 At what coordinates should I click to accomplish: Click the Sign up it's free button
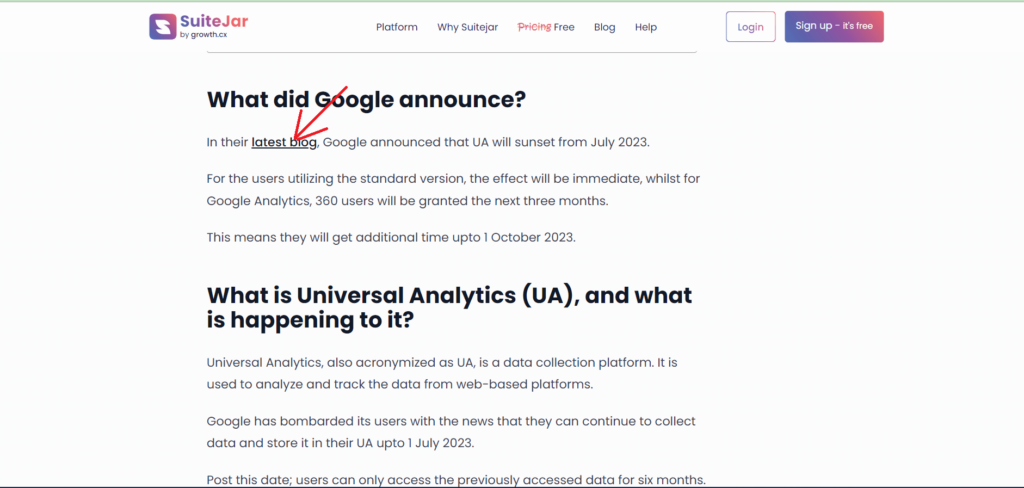[x=834, y=26]
